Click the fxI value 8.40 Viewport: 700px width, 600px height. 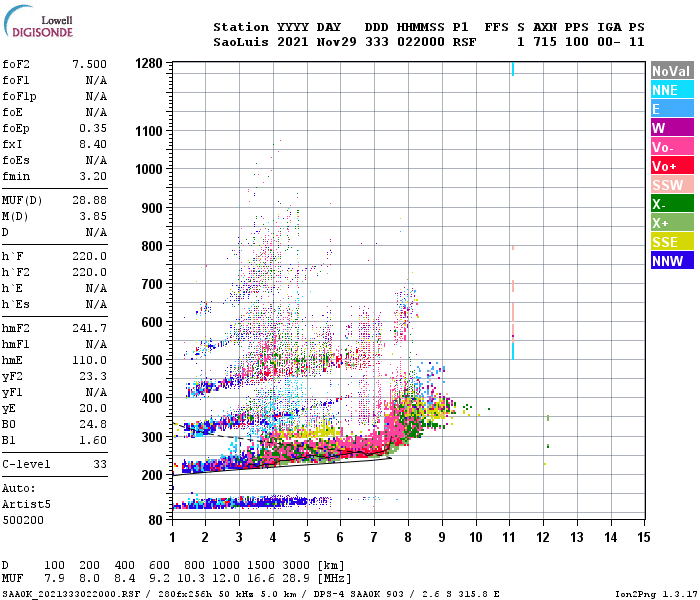93,145
